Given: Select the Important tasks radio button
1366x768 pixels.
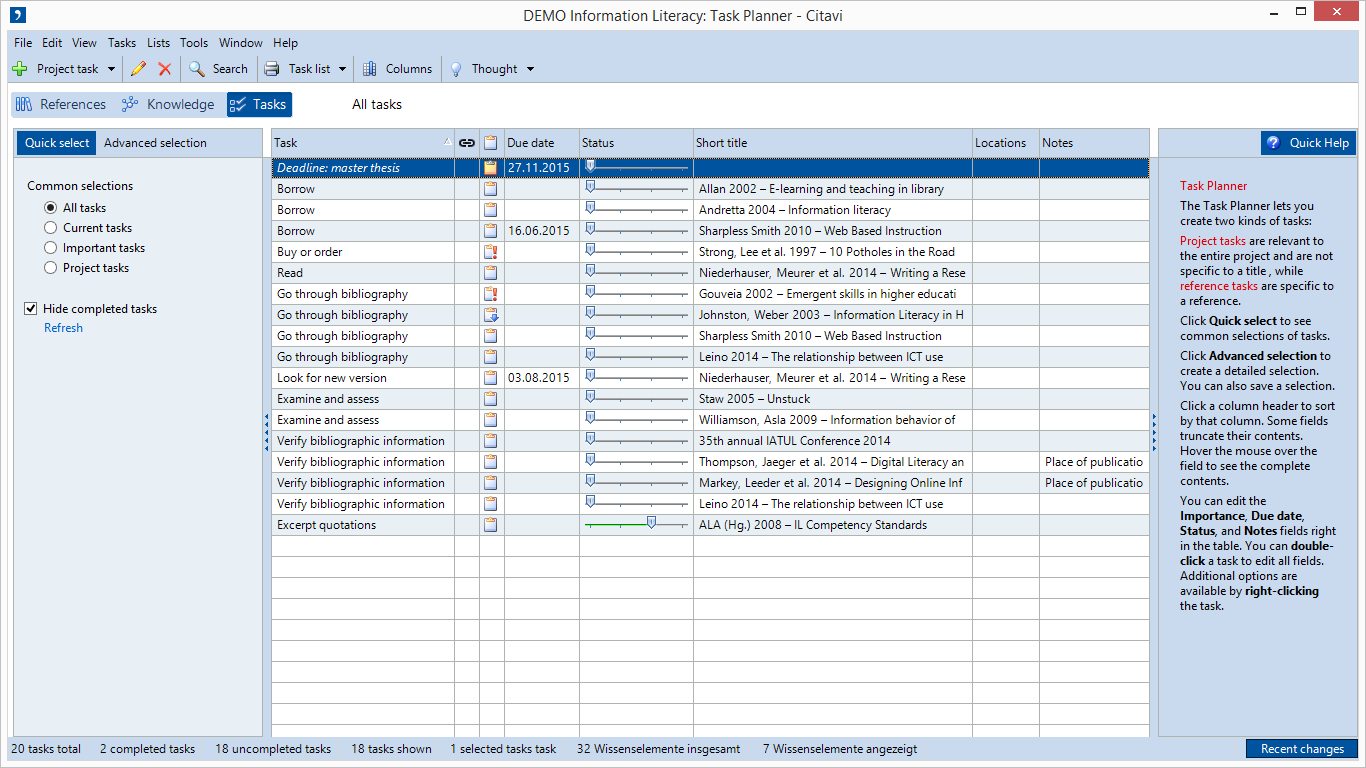Looking at the screenshot, I should click(51, 248).
